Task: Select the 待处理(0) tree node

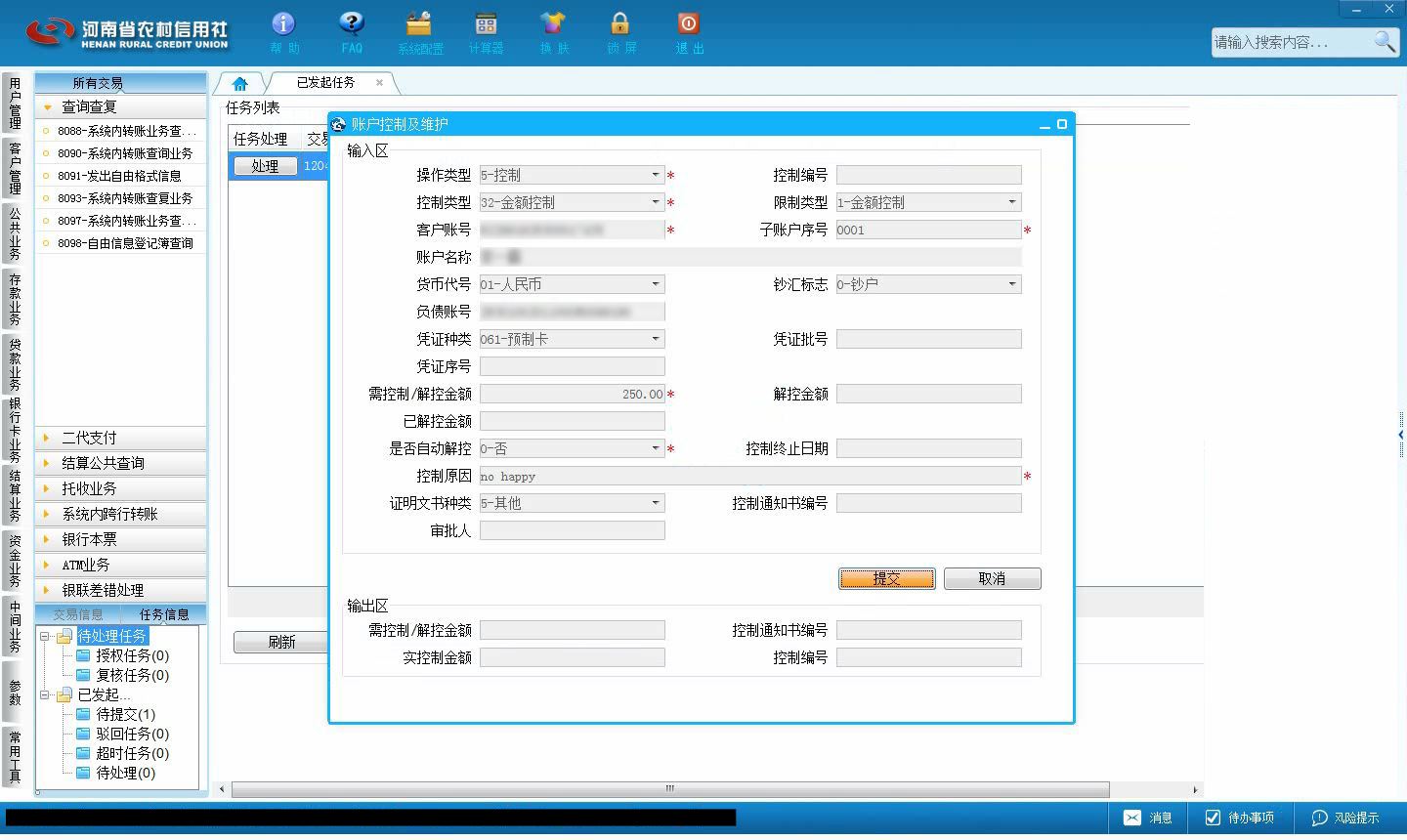Action: (x=125, y=773)
